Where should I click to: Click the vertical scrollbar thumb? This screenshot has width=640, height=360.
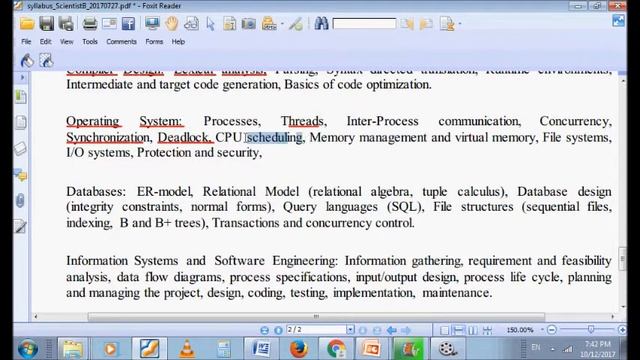[622, 259]
